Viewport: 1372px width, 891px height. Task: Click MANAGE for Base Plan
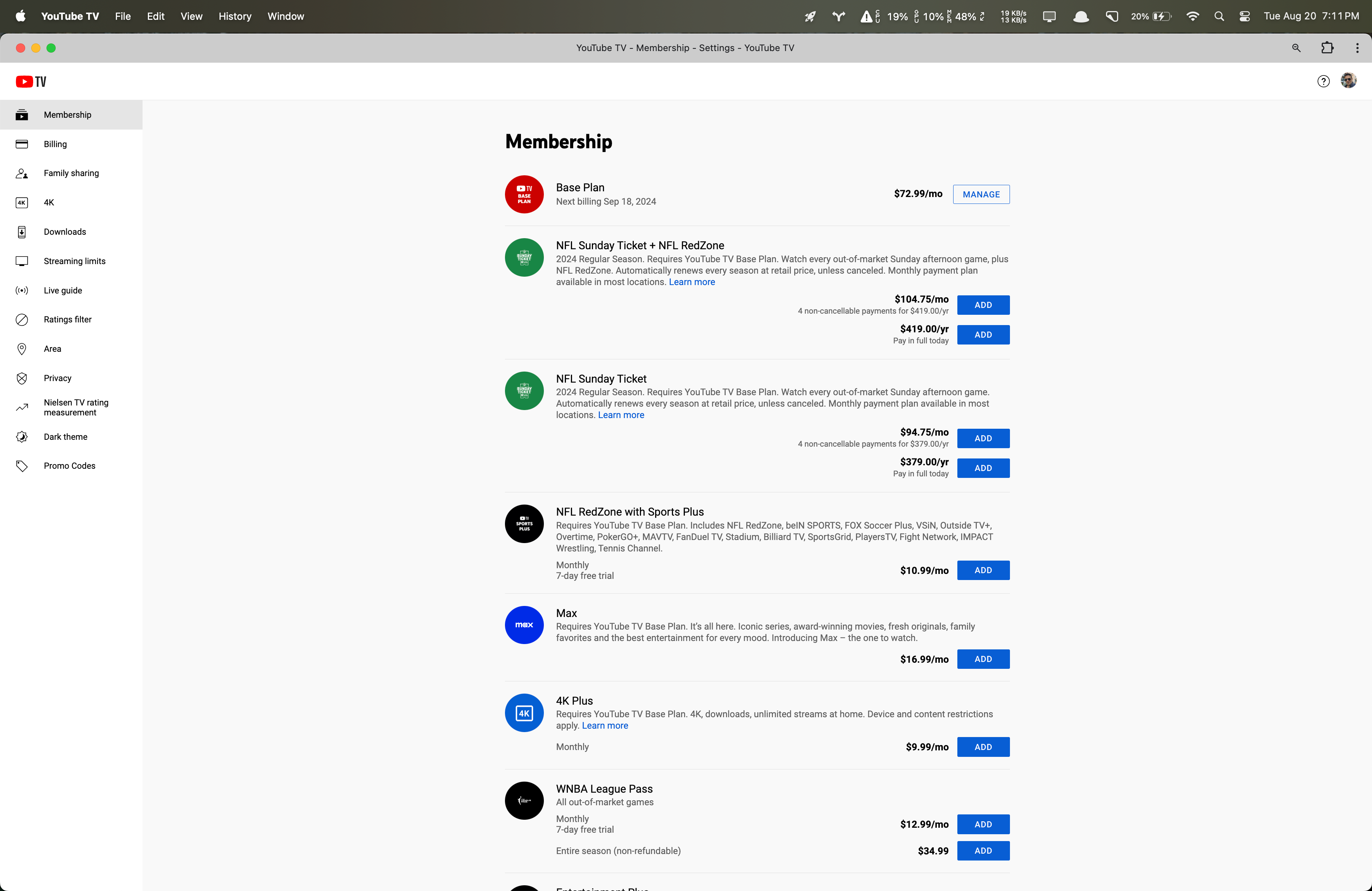click(x=981, y=194)
